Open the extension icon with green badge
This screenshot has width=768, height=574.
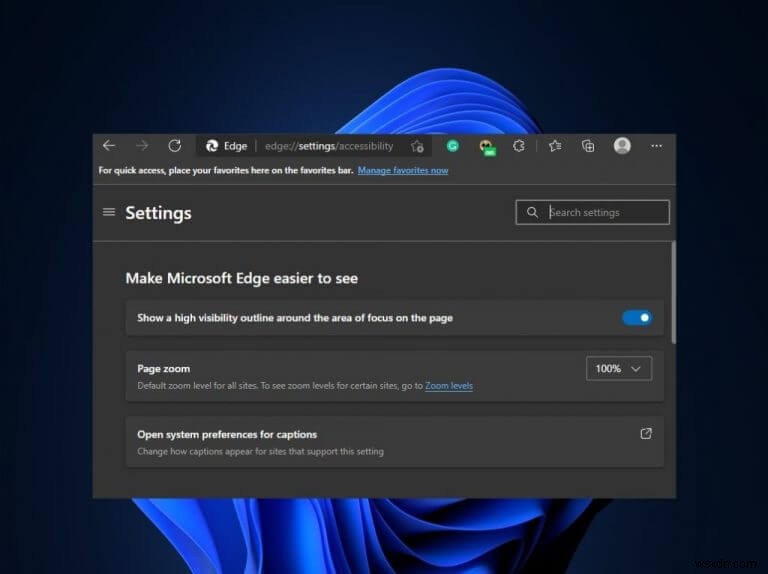(487, 147)
